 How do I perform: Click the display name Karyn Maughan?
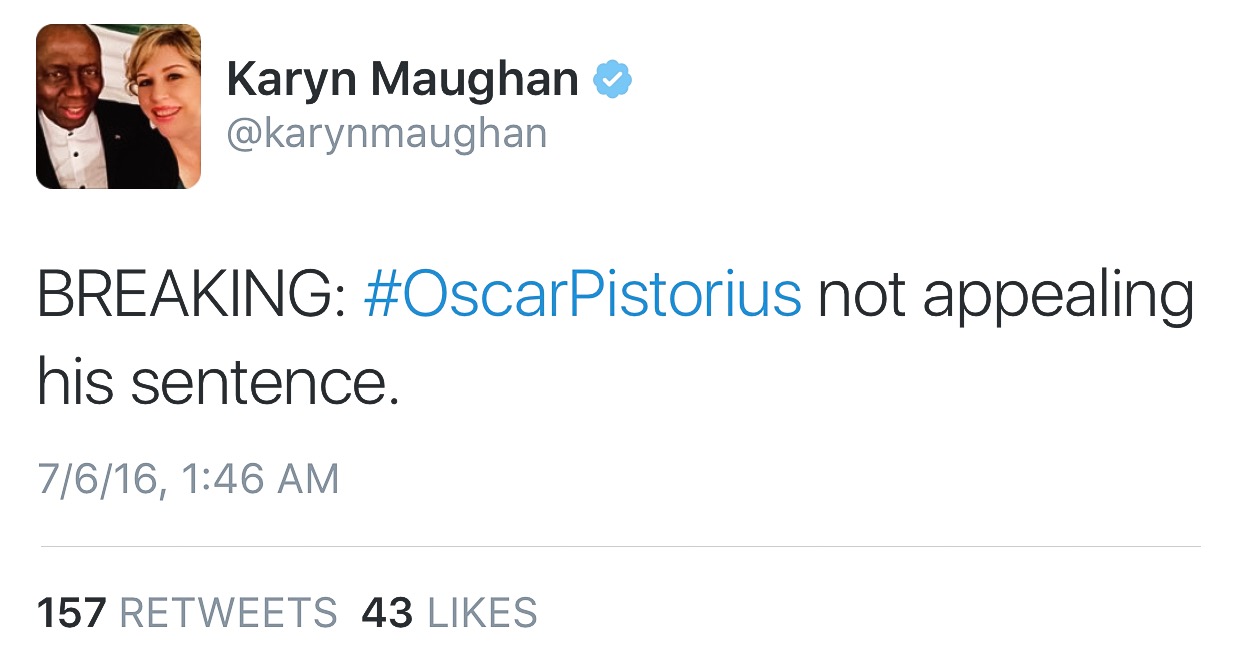[x=402, y=79]
